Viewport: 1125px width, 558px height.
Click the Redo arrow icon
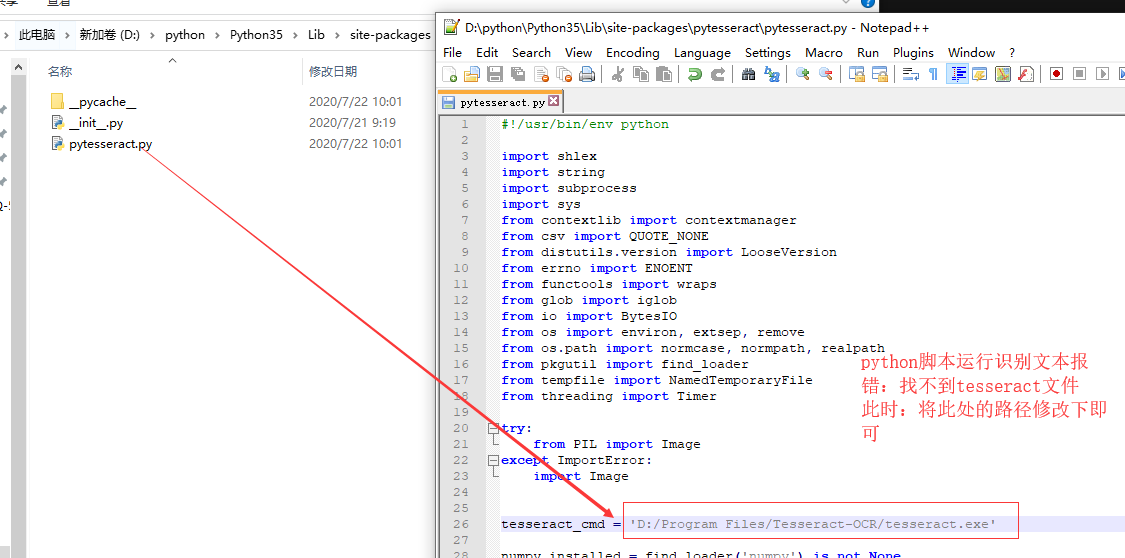click(x=717, y=74)
